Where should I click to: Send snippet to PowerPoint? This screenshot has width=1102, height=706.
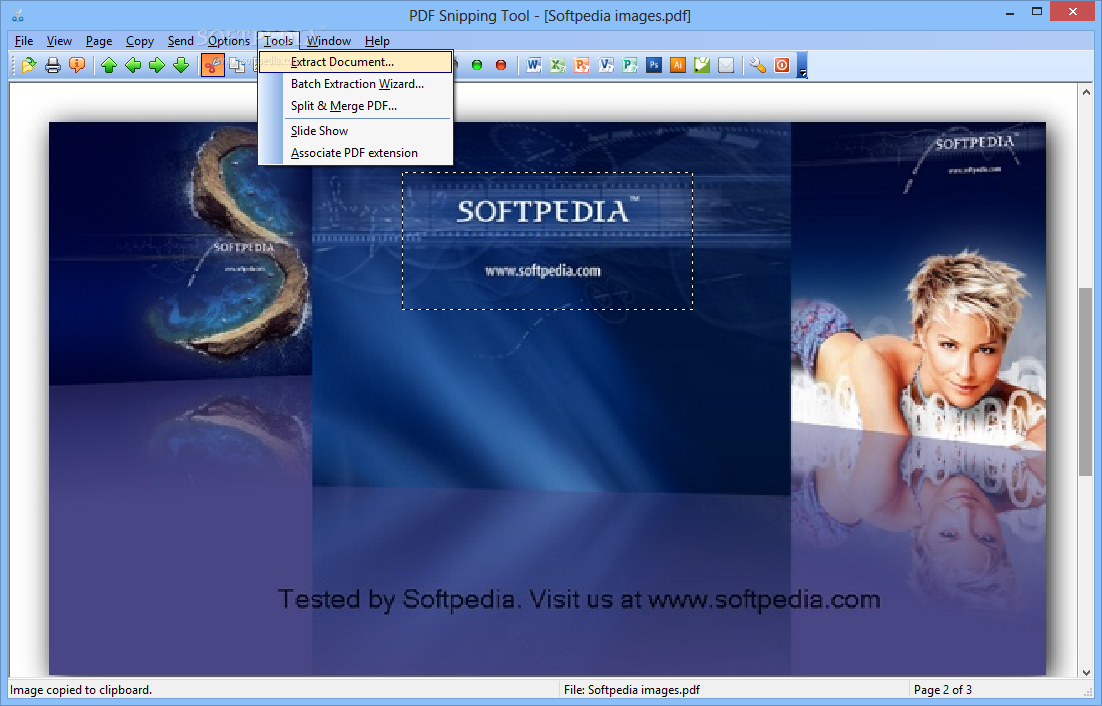(581, 65)
